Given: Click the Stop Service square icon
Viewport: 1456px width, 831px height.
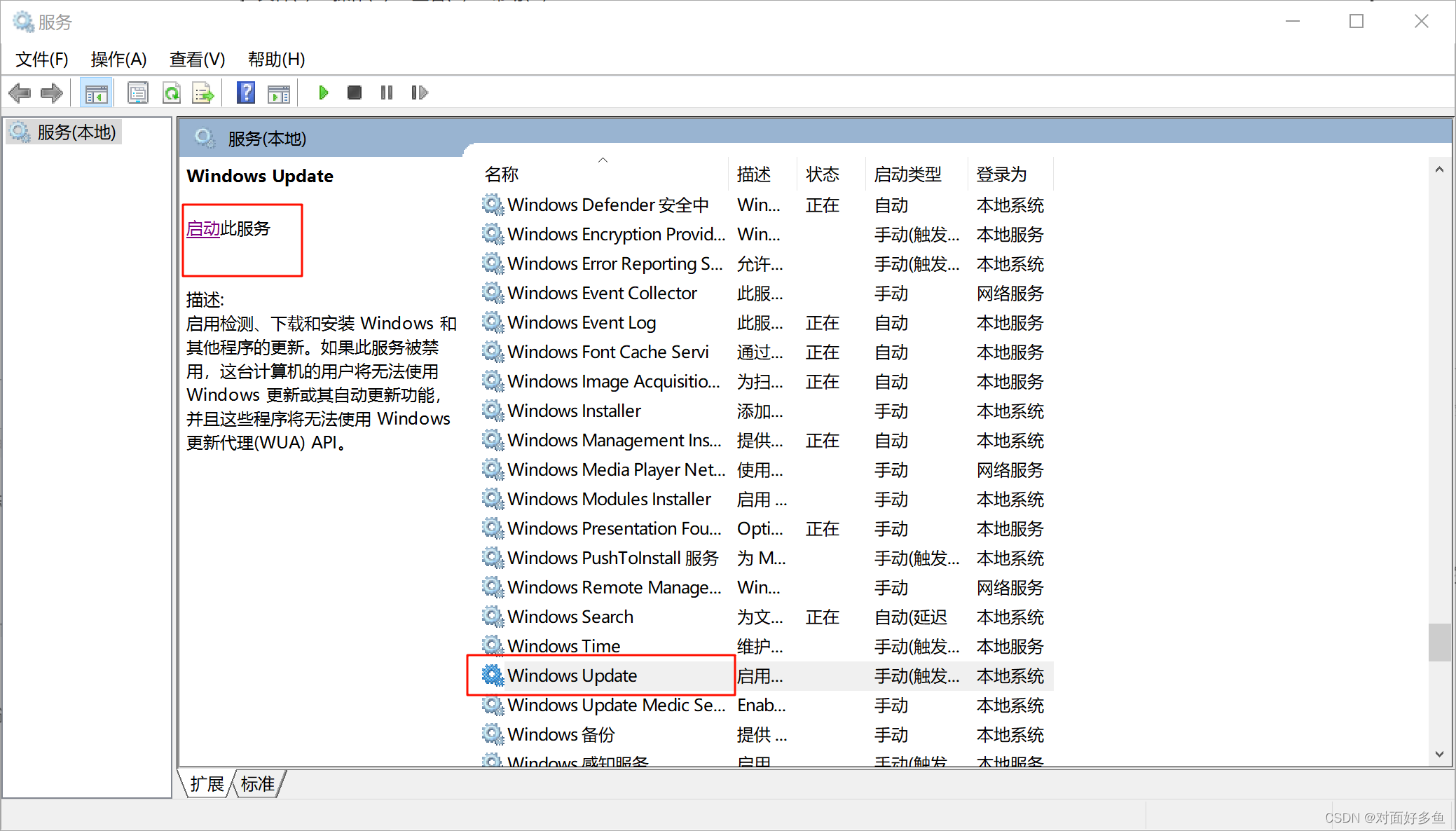Looking at the screenshot, I should click(355, 92).
